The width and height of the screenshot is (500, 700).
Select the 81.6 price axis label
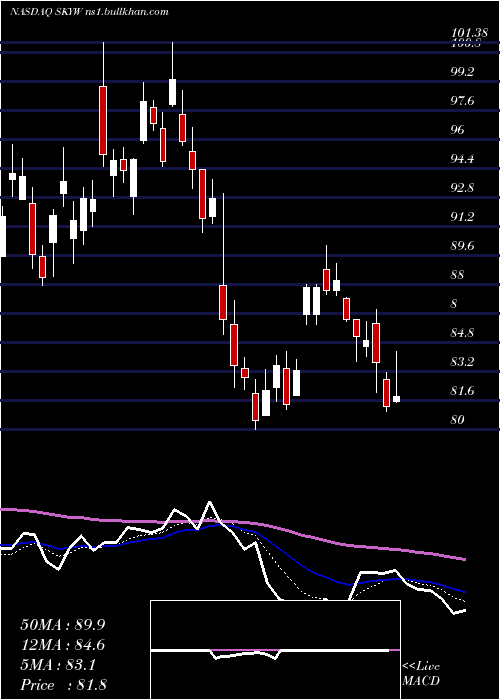(x=463, y=391)
